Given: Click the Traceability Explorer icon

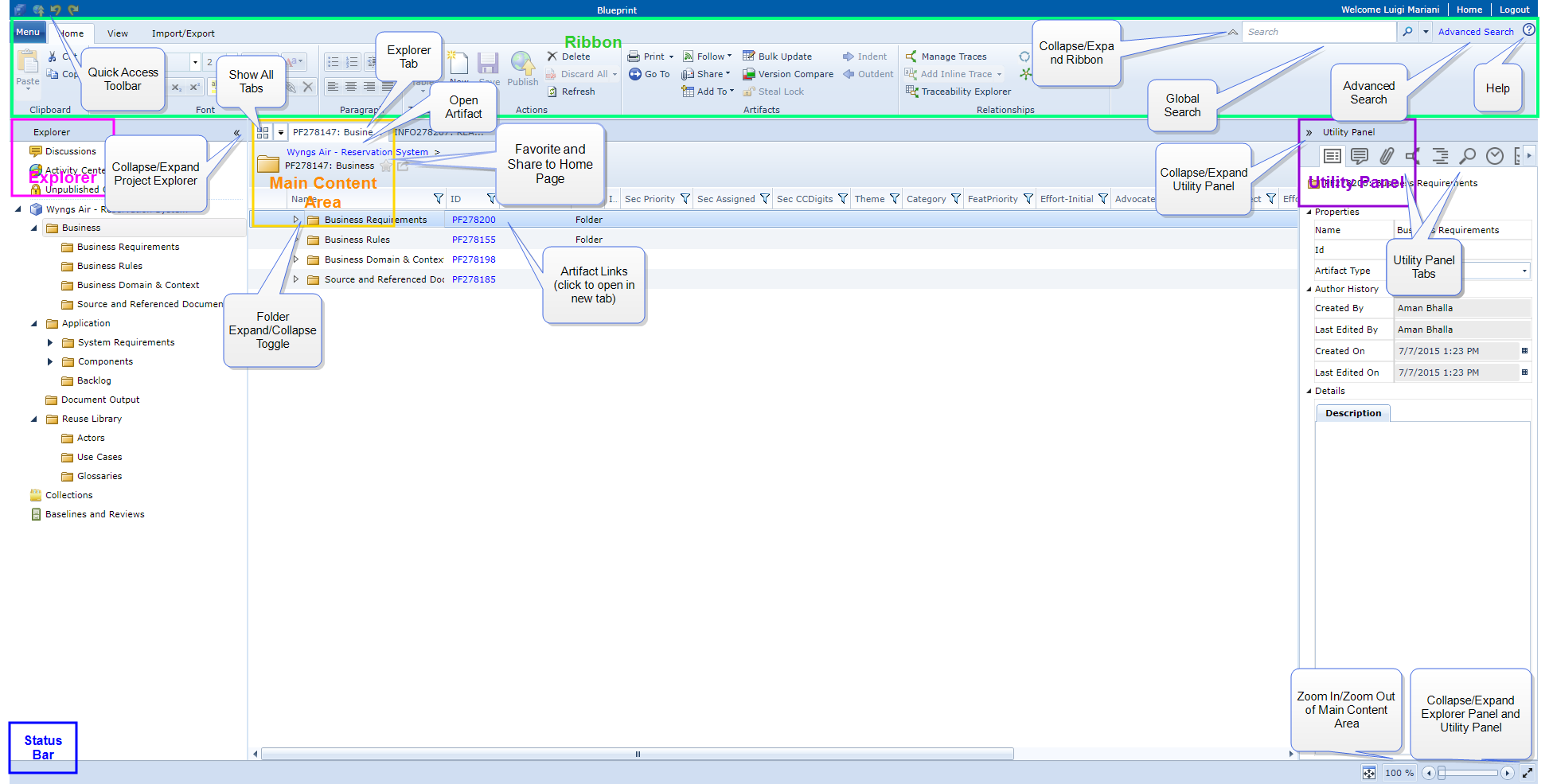Looking at the screenshot, I should click(912, 92).
